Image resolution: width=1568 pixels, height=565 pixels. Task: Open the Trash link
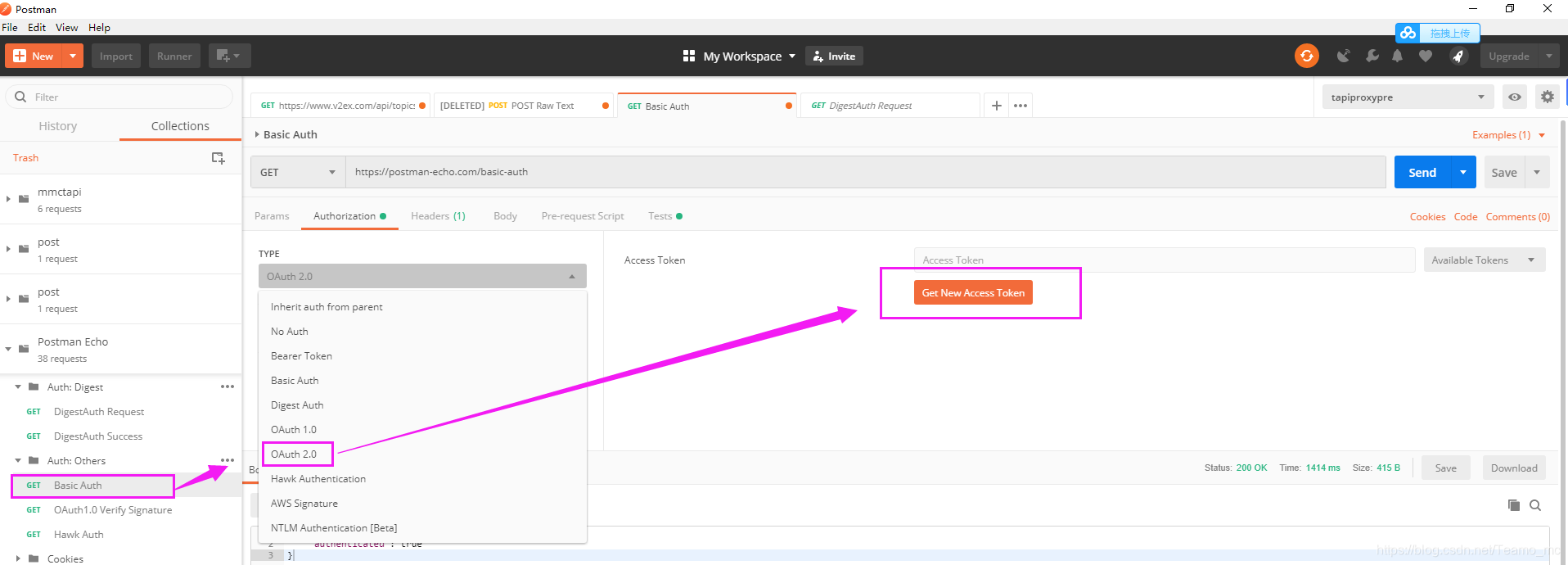click(25, 158)
